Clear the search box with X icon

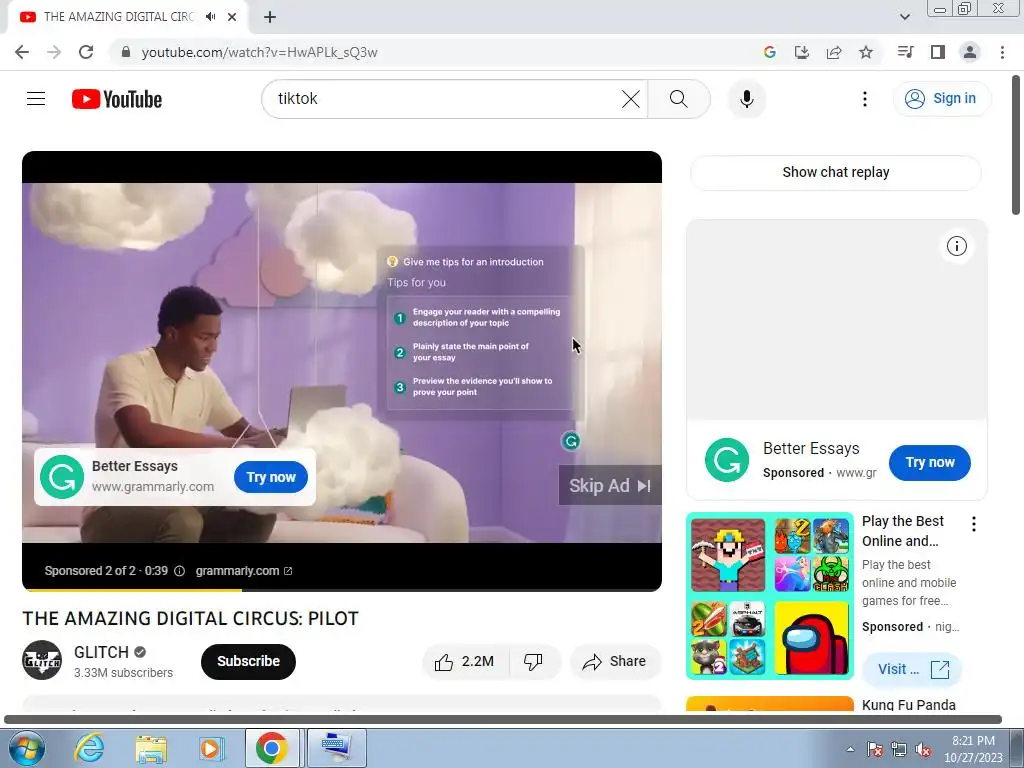[630, 99]
